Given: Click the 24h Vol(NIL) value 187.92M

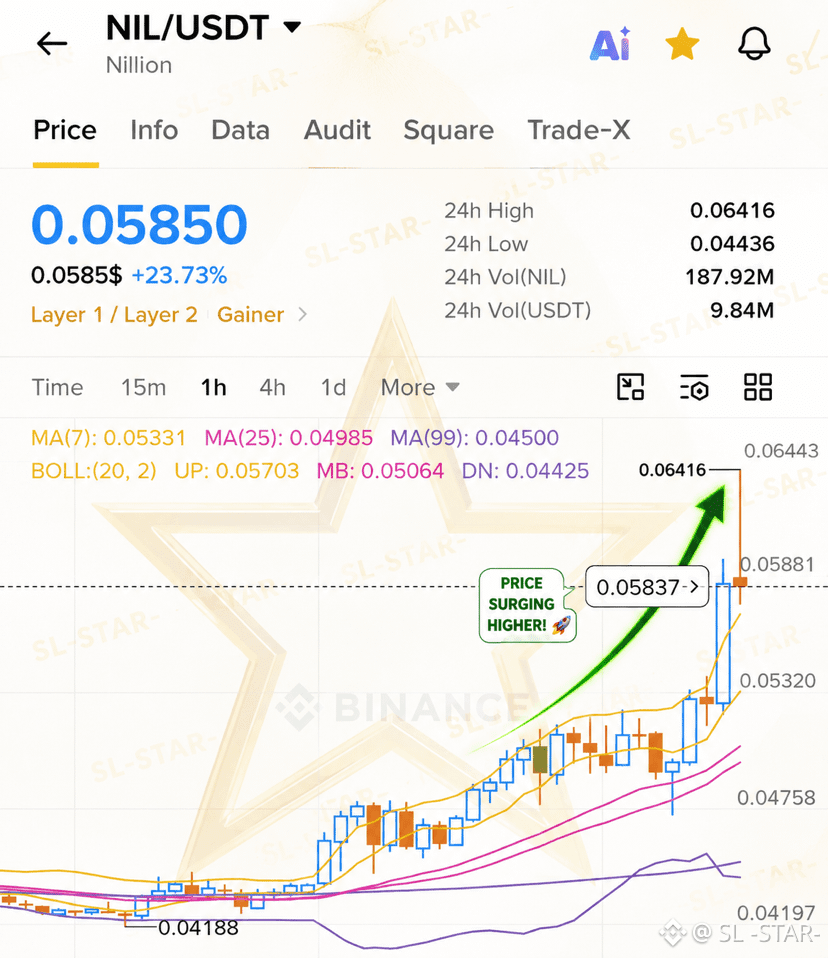Looking at the screenshot, I should [x=730, y=277].
